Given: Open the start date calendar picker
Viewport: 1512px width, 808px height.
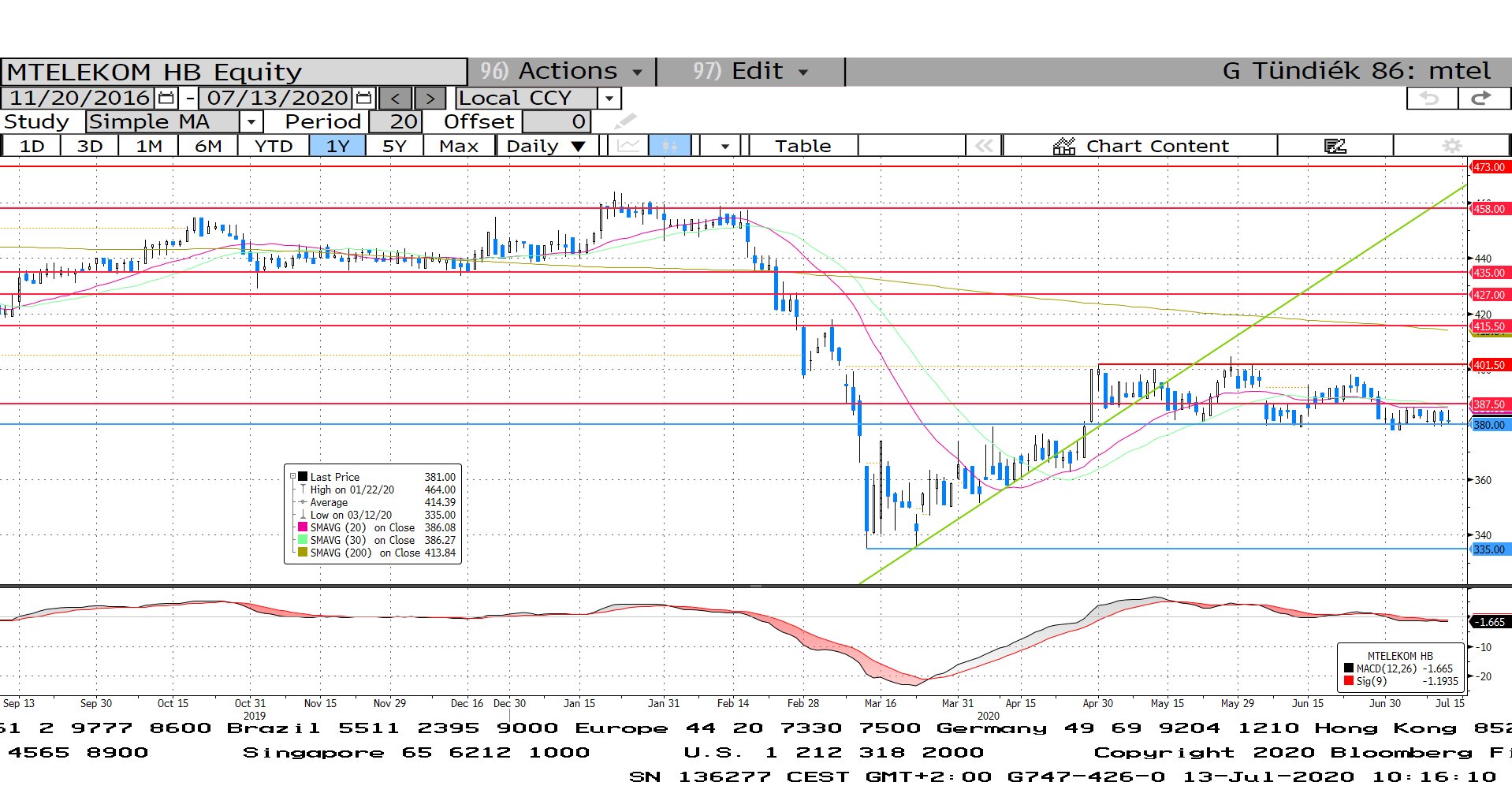Looking at the screenshot, I should tap(166, 98).
